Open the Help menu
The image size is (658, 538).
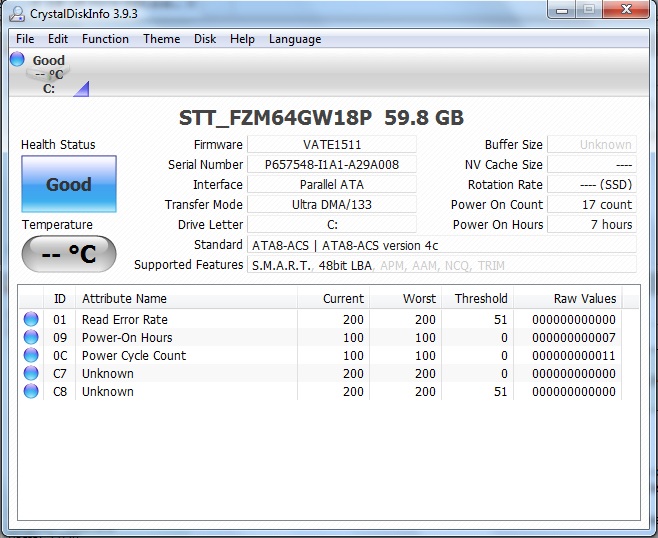pos(242,39)
